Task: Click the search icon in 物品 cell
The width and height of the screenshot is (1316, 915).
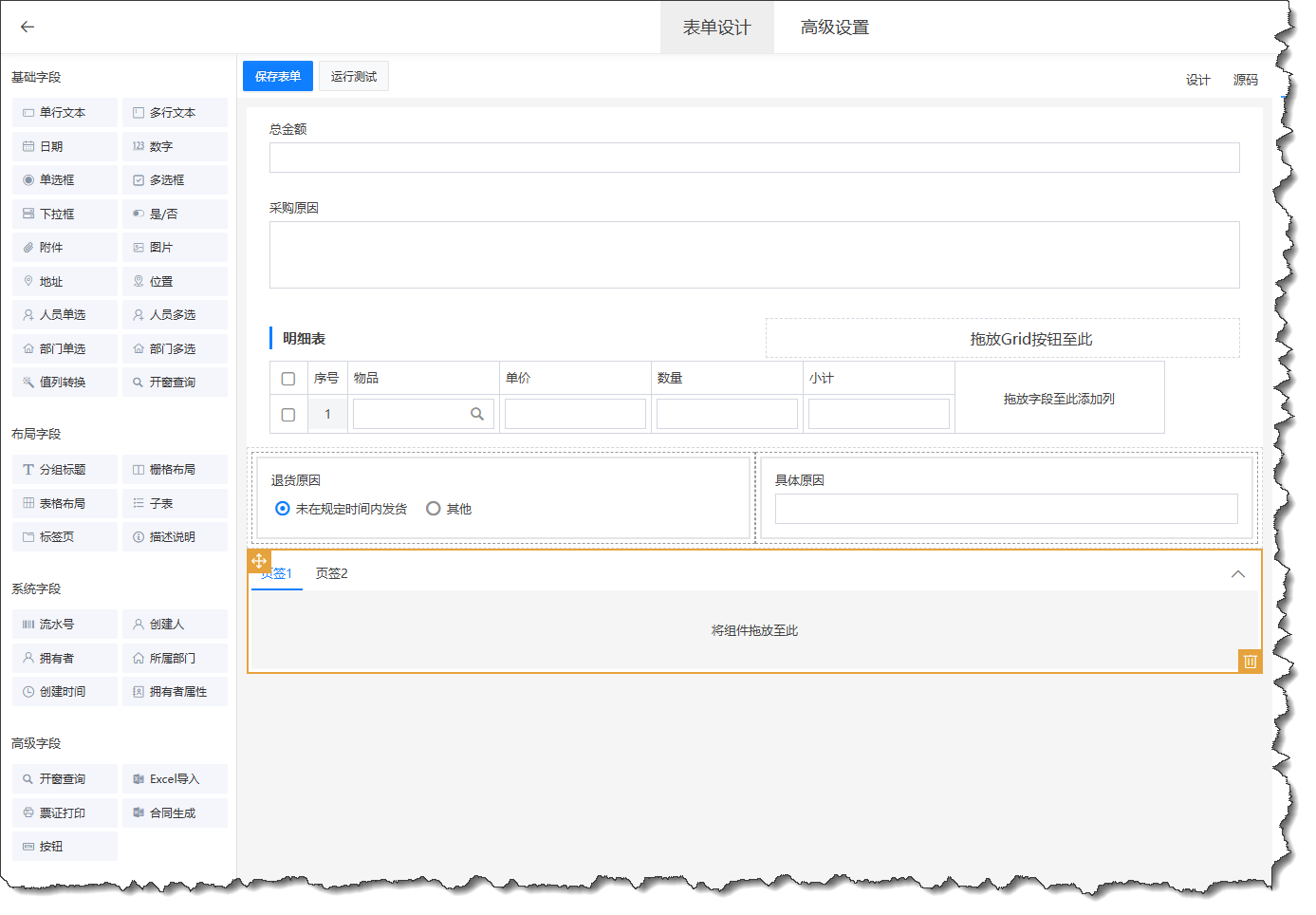Action: tap(477, 414)
